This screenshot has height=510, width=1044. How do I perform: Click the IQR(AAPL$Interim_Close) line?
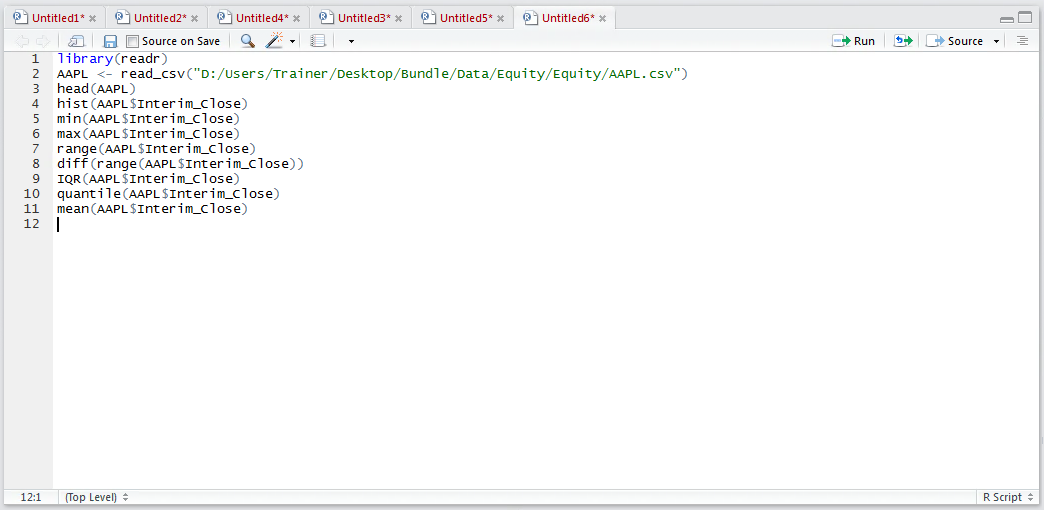tap(148, 179)
